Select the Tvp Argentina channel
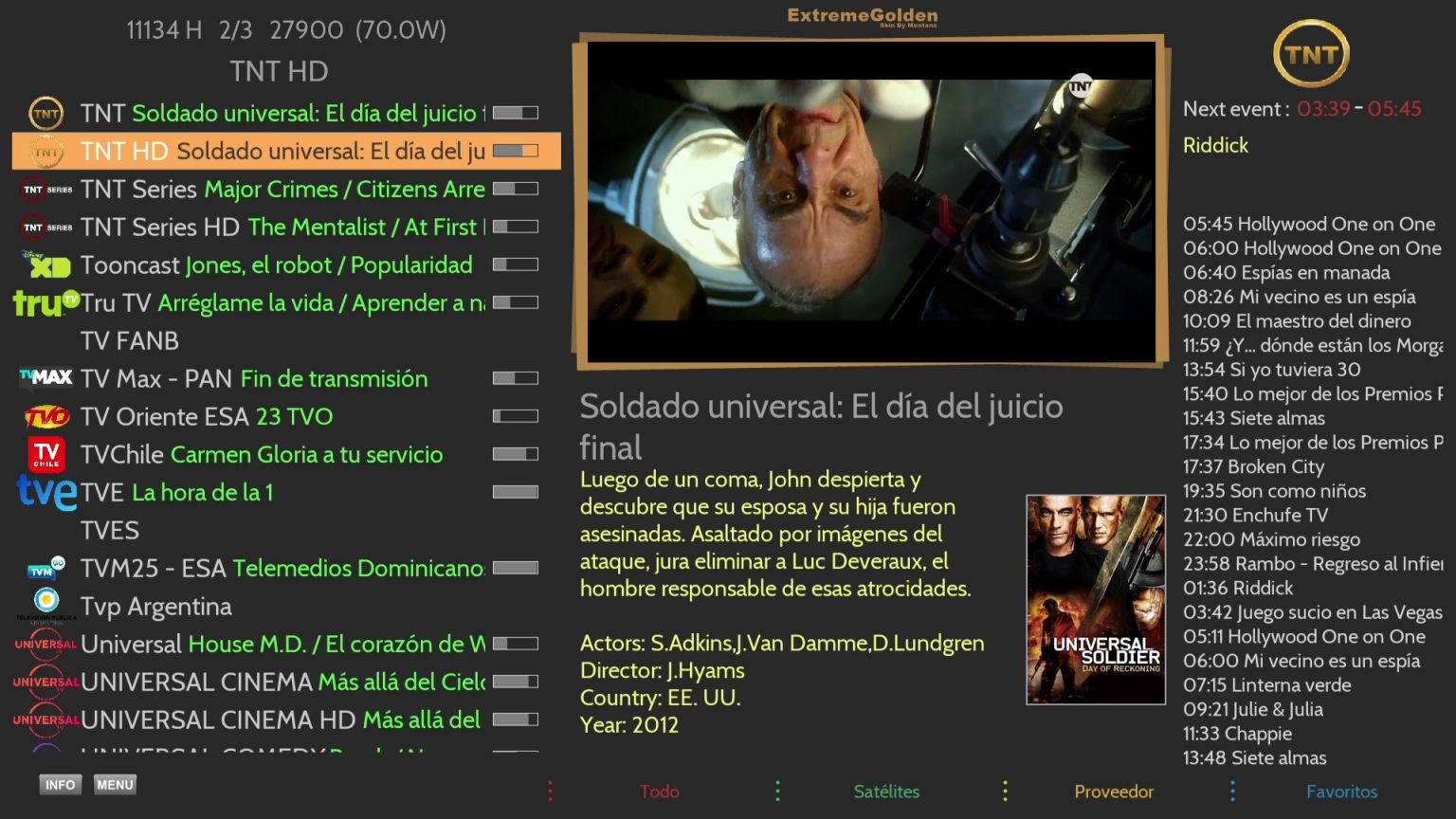Viewport: 1456px width, 819px height. click(x=285, y=607)
